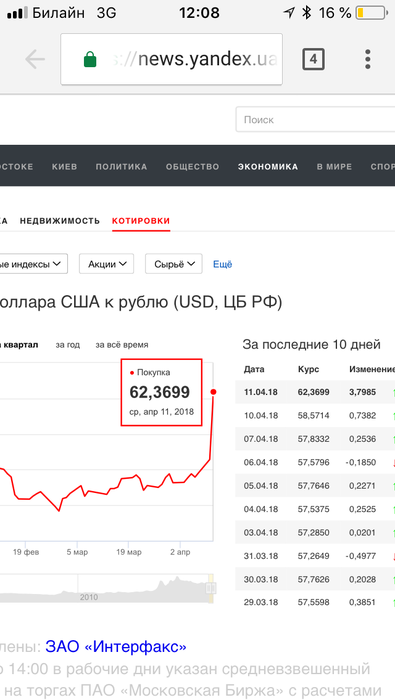Image resolution: width=395 pixels, height=700 pixels.
Task: Switch to the Недвижимость tab
Action: [x=60, y=221]
